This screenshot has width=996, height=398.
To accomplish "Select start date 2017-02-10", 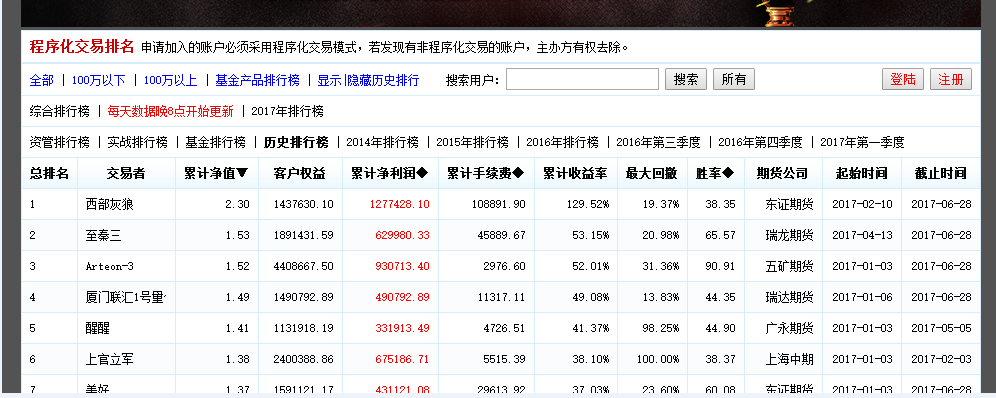I will click(x=862, y=204).
